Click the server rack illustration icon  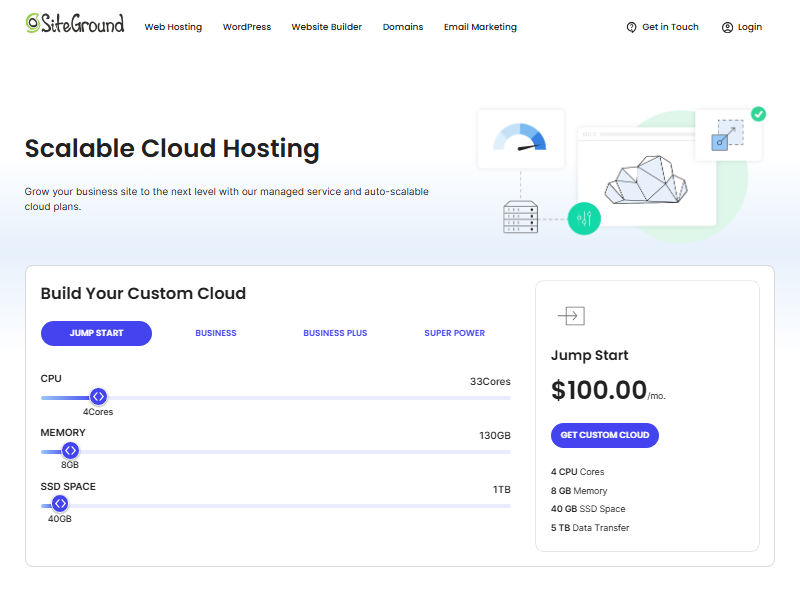tap(521, 217)
